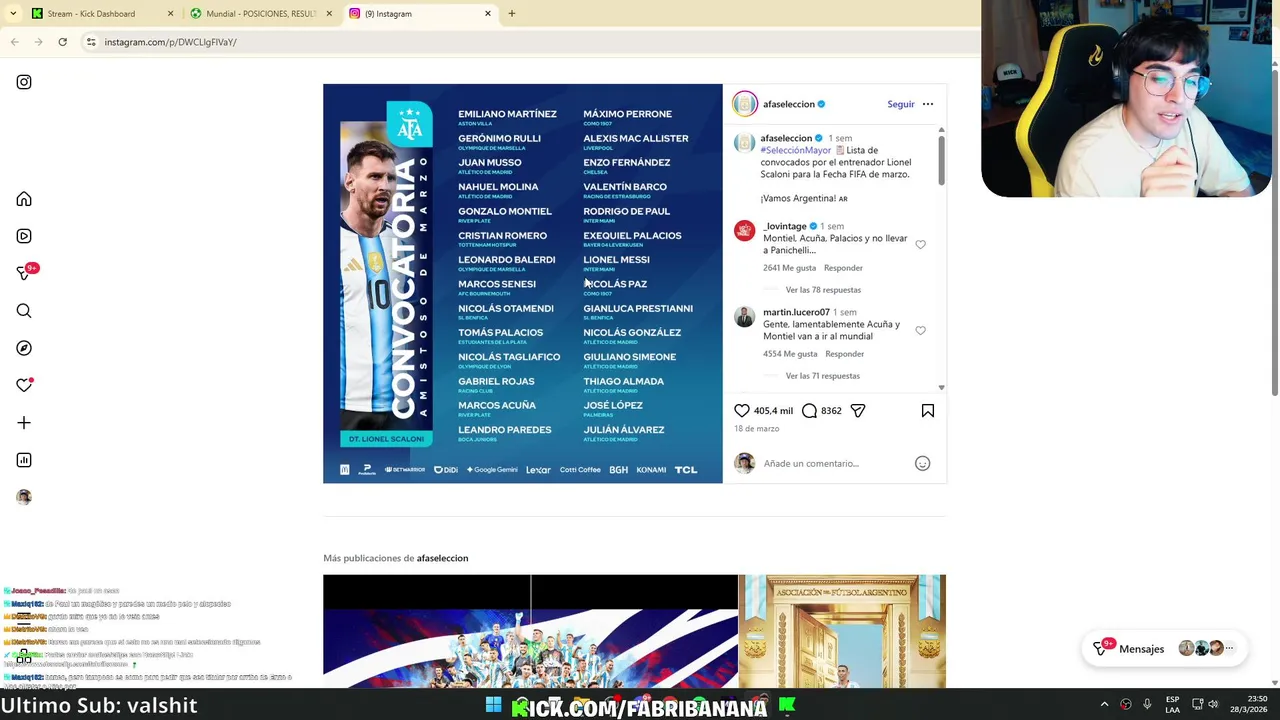1280x720 pixels.
Task: Open a new browser tab
Action: click(512, 14)
